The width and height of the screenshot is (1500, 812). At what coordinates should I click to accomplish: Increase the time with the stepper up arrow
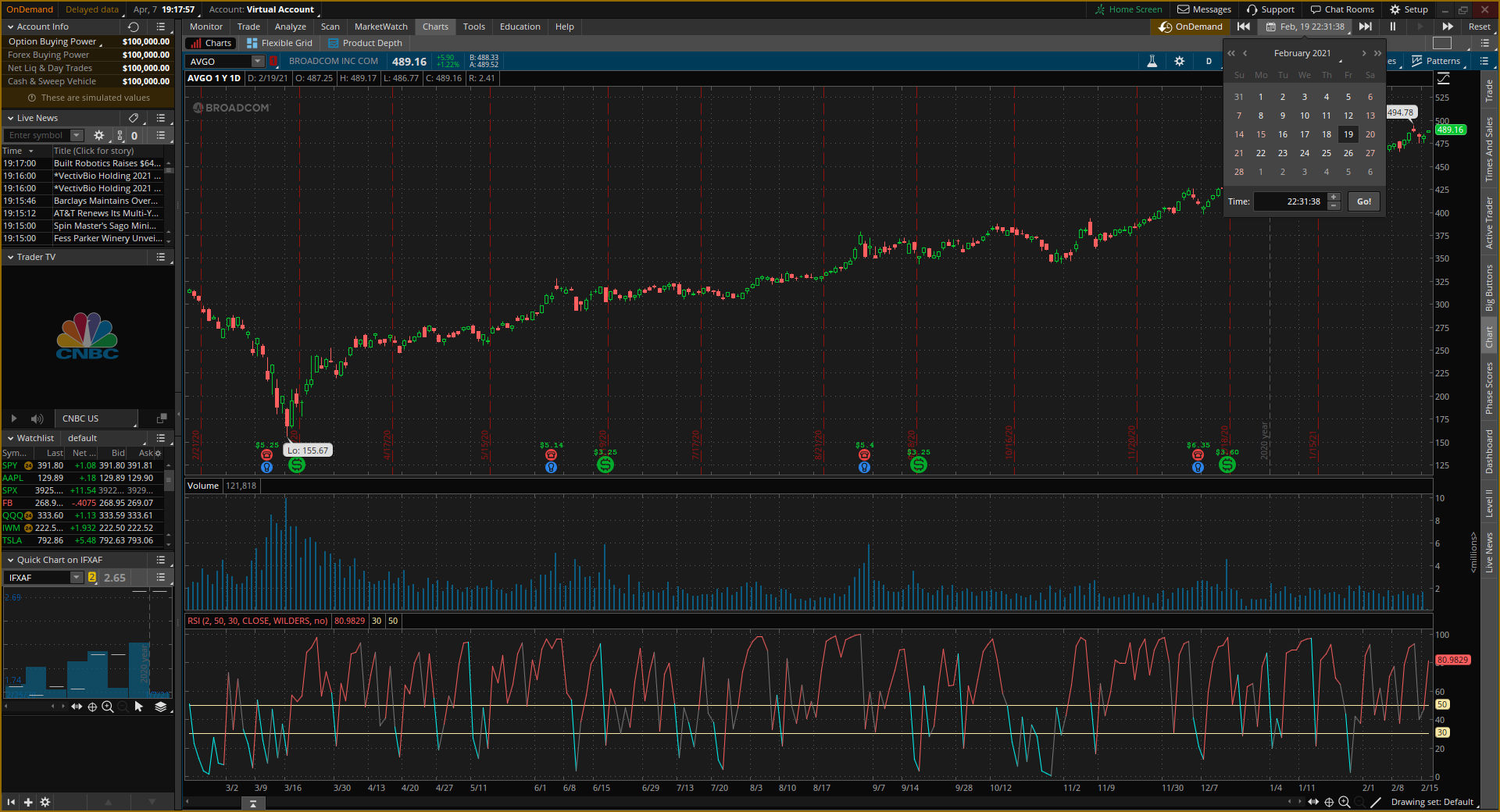1334,197
